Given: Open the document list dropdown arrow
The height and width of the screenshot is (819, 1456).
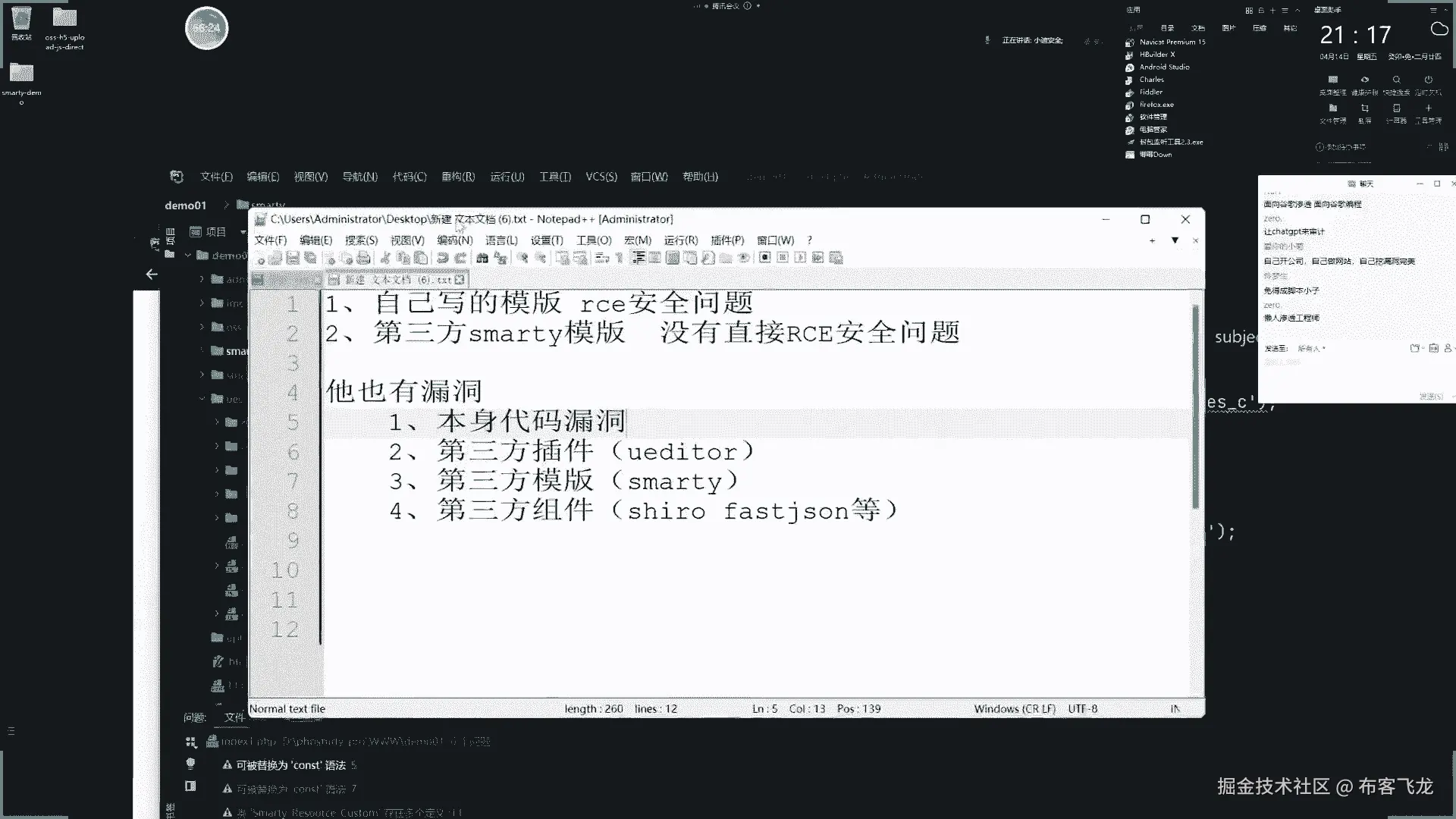Looking at the screenshot, I should pos(1175,240).
